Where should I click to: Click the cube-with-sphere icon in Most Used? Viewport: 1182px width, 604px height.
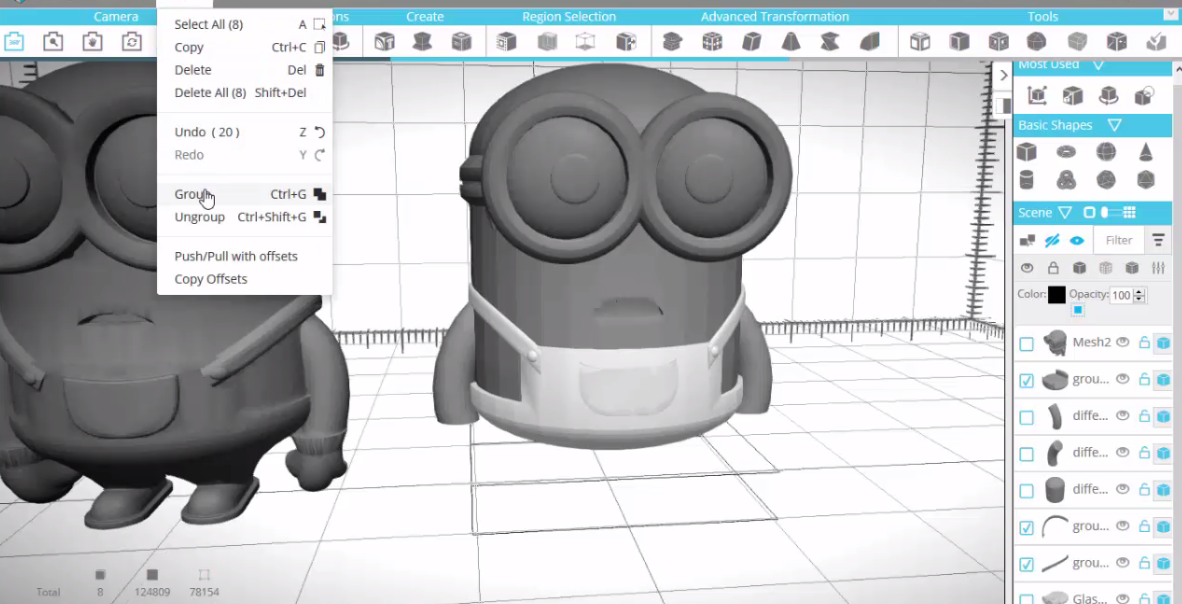(x=1144, y=96)
